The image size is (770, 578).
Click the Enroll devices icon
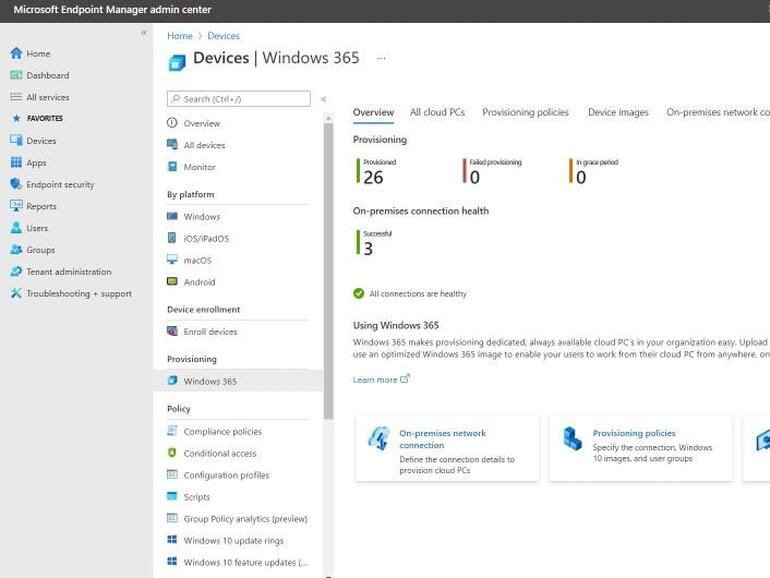point(172,331)
